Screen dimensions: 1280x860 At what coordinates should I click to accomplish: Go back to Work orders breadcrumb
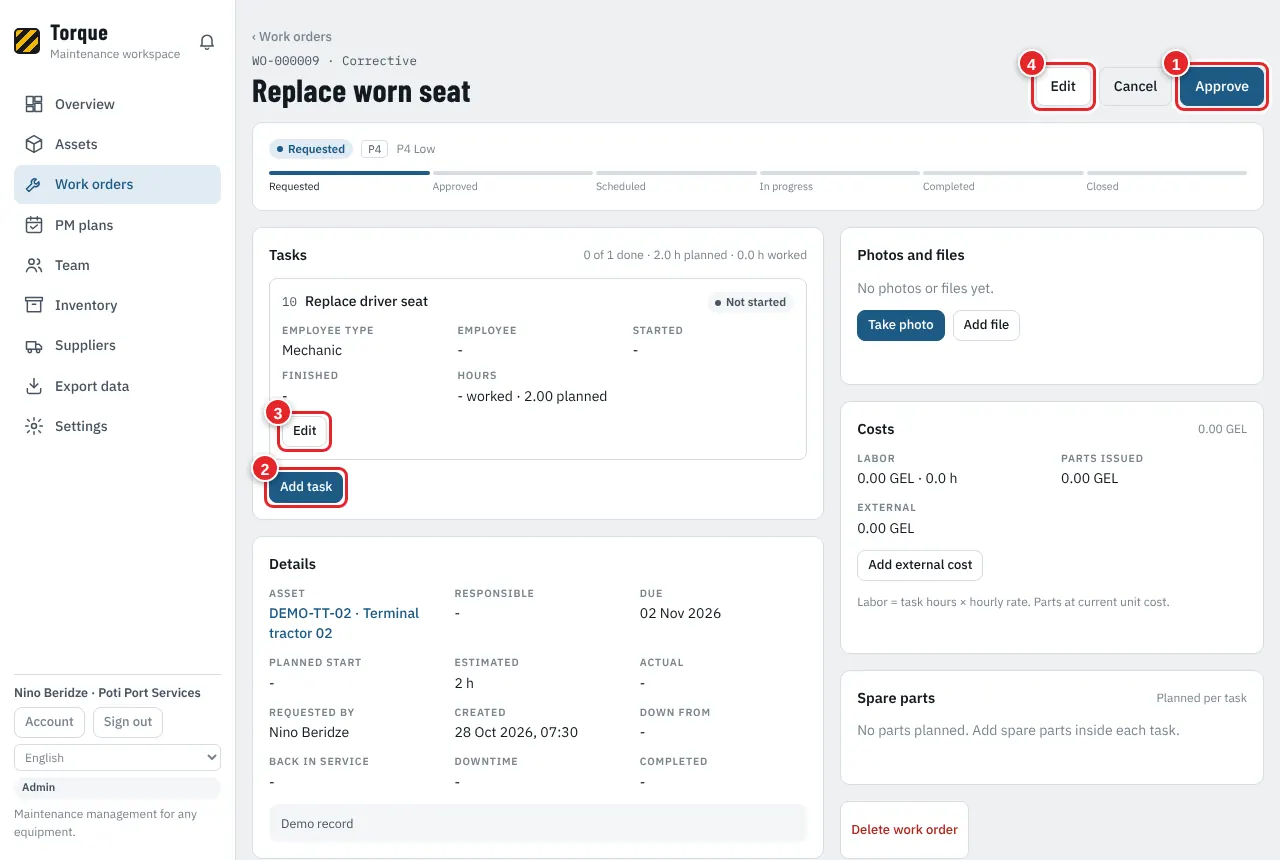pyautogui.click(x=292, y=37)
